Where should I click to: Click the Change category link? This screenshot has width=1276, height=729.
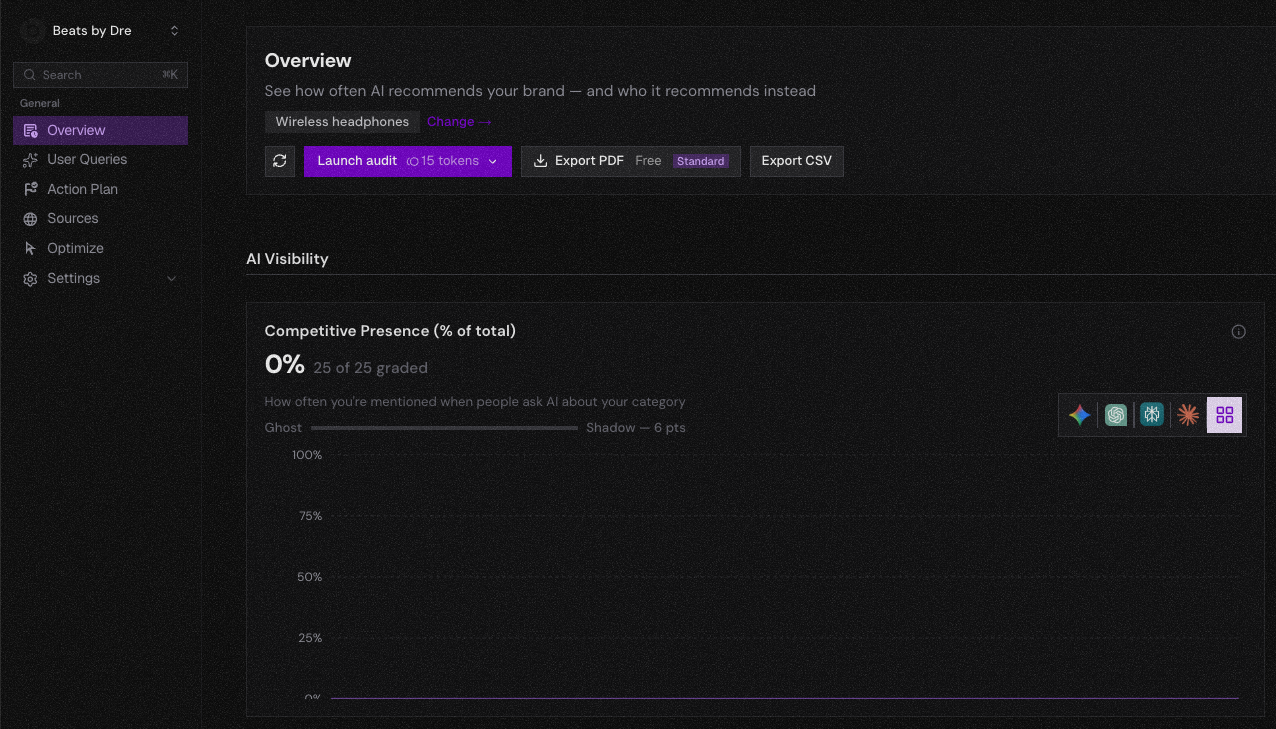tap(459, 122)
